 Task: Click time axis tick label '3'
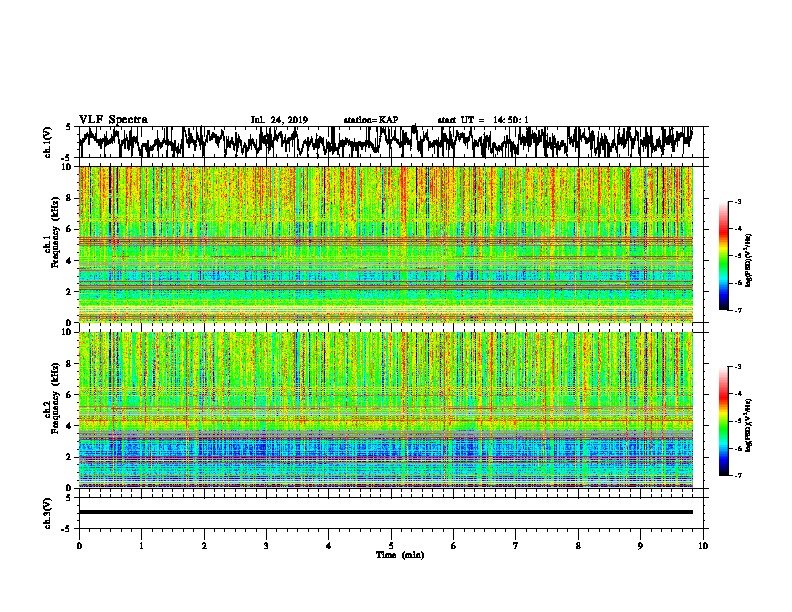point(266,546)
